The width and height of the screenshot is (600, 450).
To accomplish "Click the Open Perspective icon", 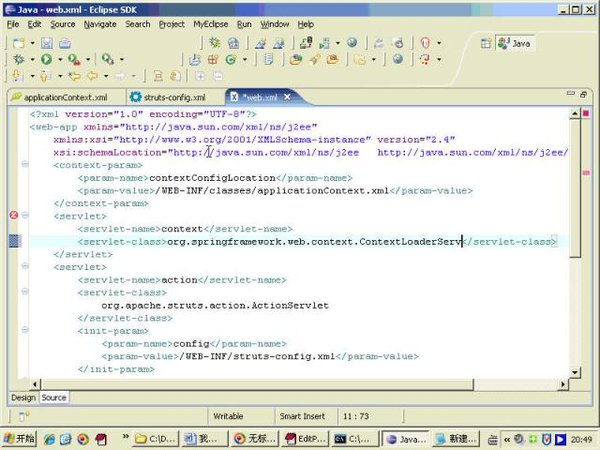I will point(488,43).
